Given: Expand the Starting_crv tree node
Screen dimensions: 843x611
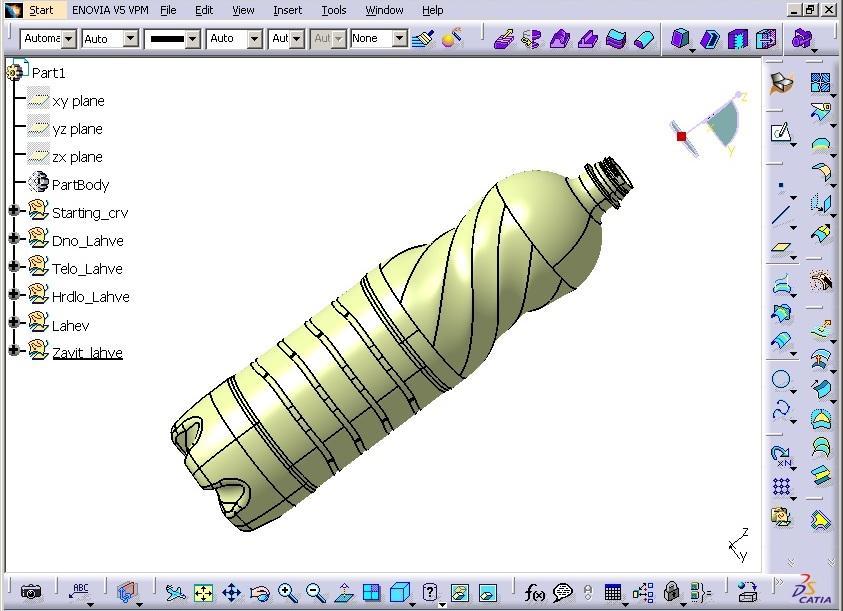Looking at the screenshot, I should pyautogui.click(x=14, y=210).
